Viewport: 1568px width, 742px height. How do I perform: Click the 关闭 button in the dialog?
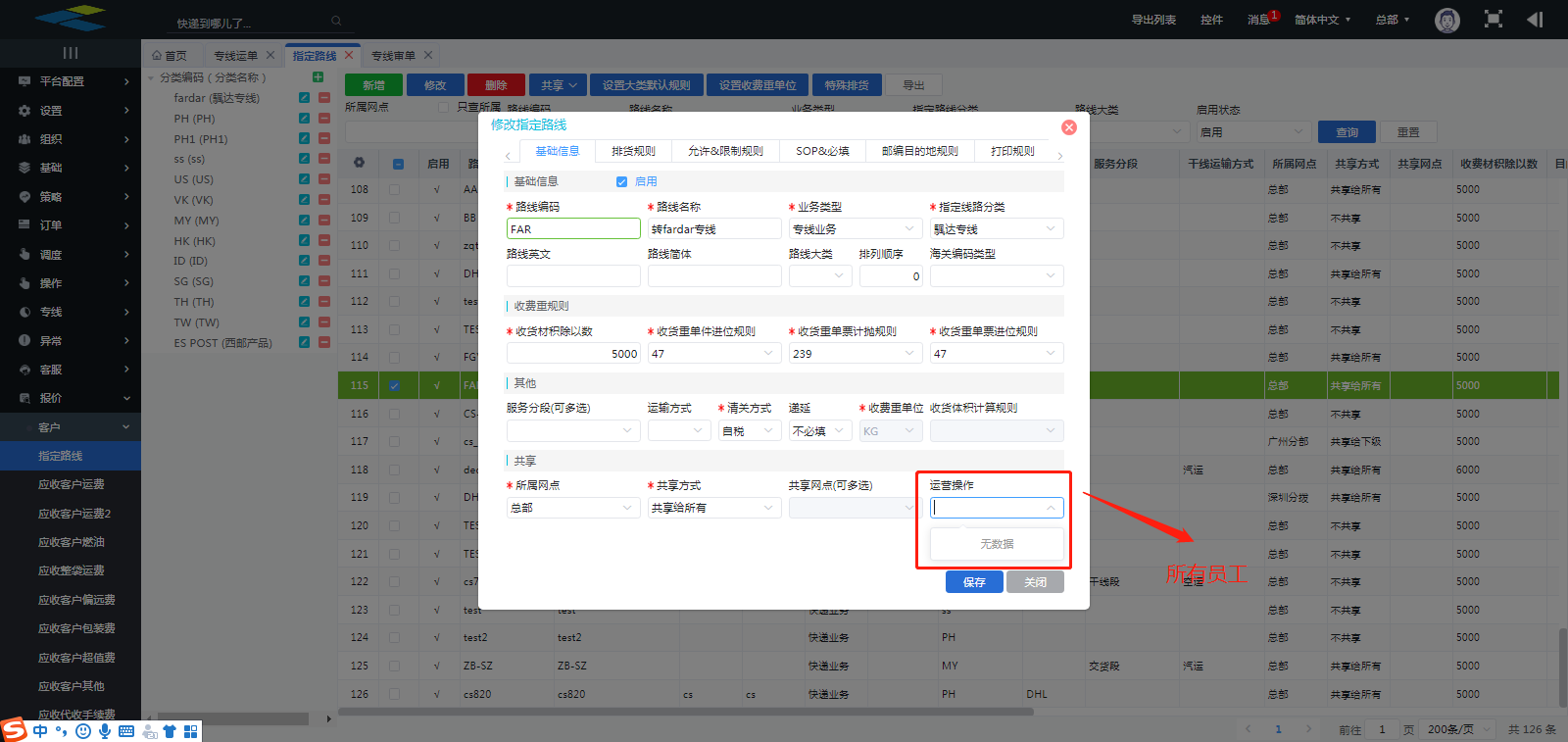point(1035,582)
